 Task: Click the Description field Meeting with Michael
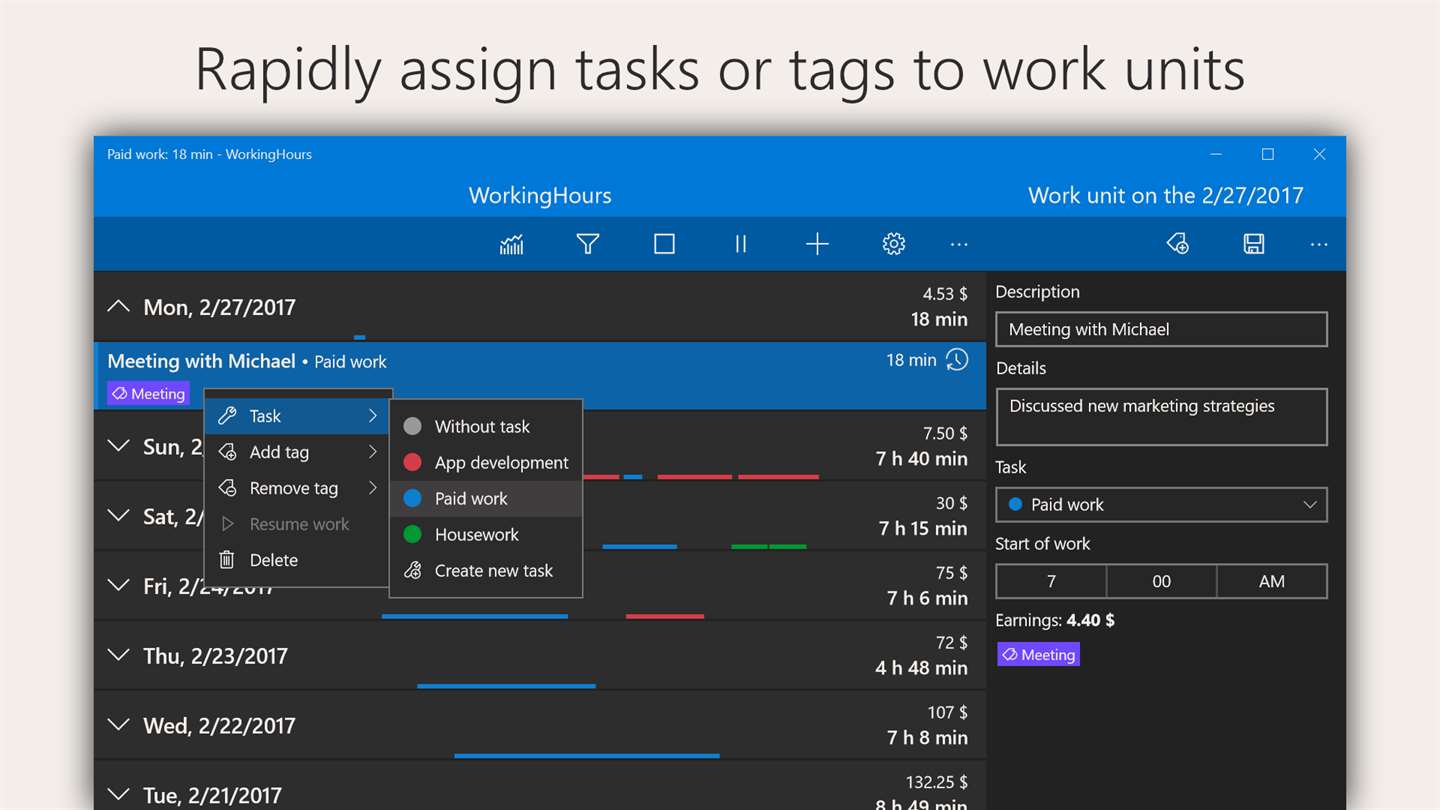tap(1162, 329)
